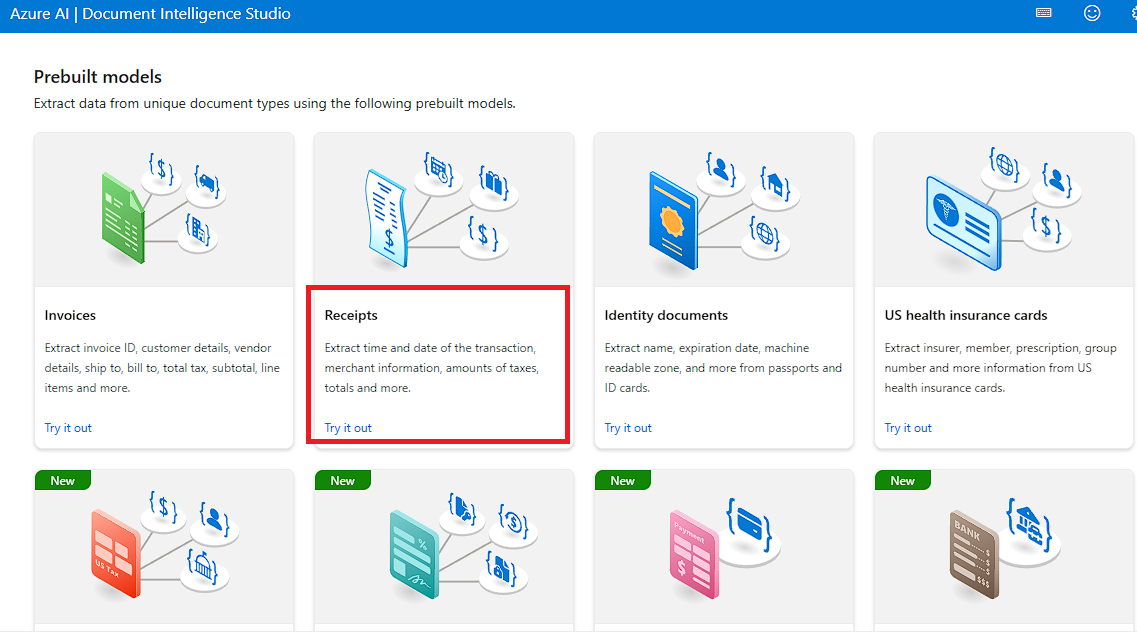The width and height of the screenshot is (1137, 634).
Task: Open Try it out under Invoices
Action: click(x=68, y=427)
